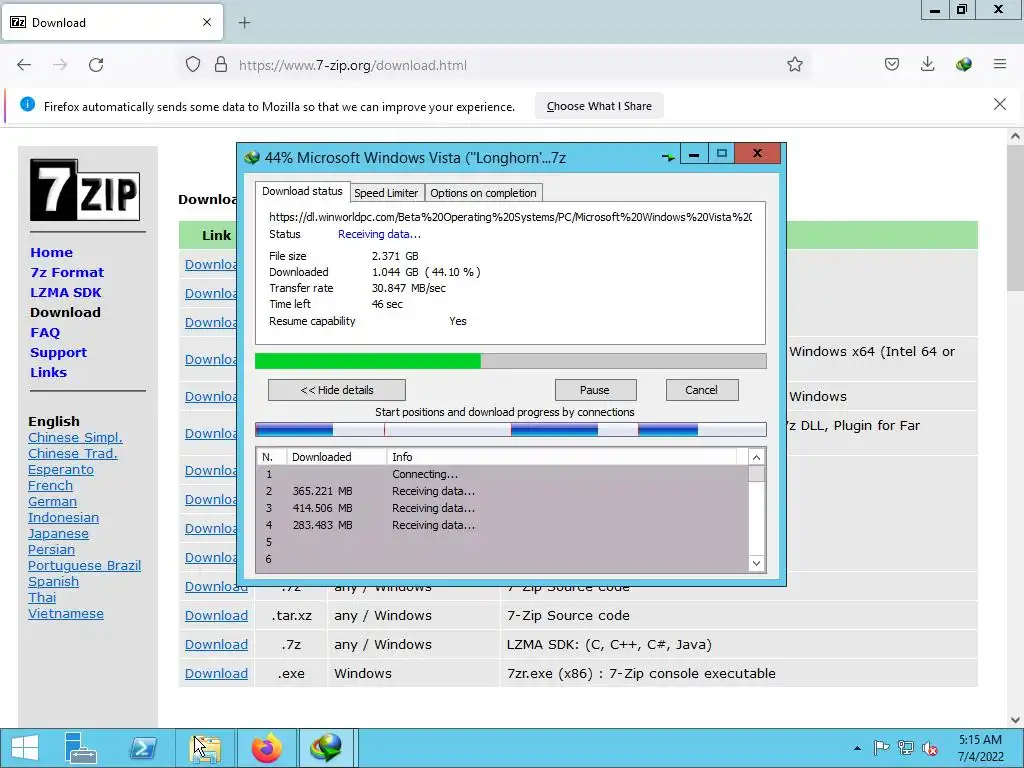Viewport: 1024px width, 768px height.
Task: Open the Support sidebar link
Action: 58,353
